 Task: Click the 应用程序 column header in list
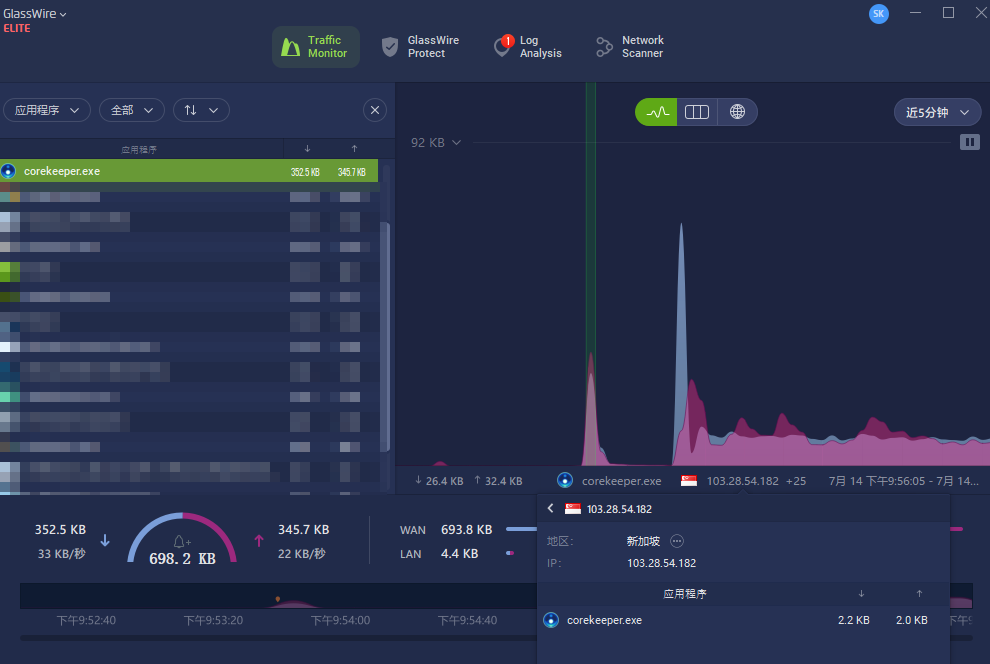(139, 150)
